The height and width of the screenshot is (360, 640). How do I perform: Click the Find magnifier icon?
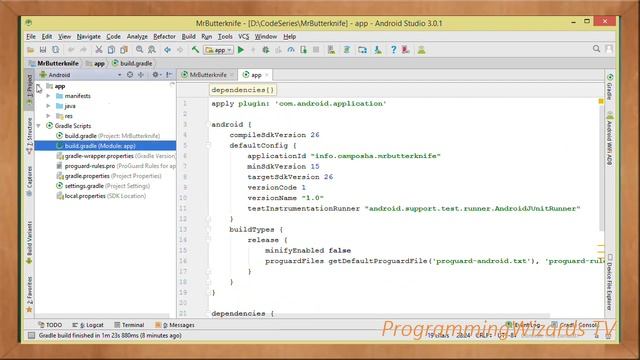point(139,50)
